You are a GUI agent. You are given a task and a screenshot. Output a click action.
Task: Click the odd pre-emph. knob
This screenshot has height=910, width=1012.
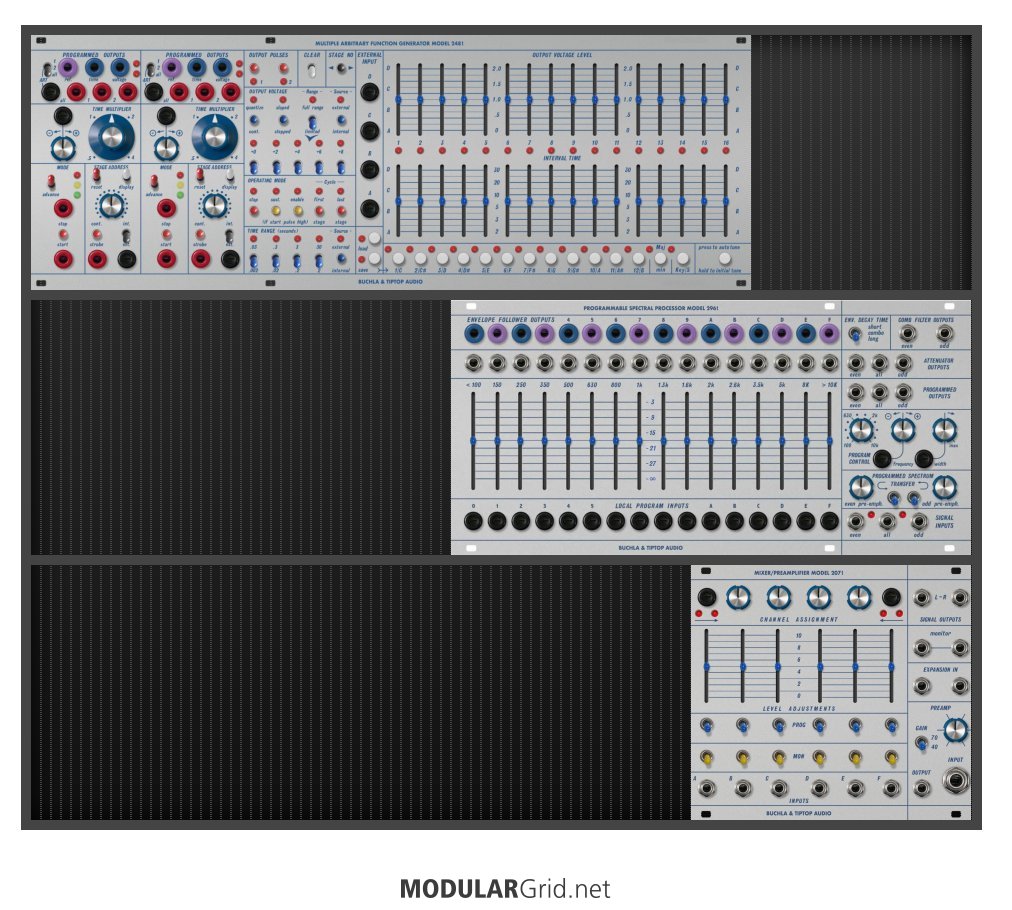point(944,487)
